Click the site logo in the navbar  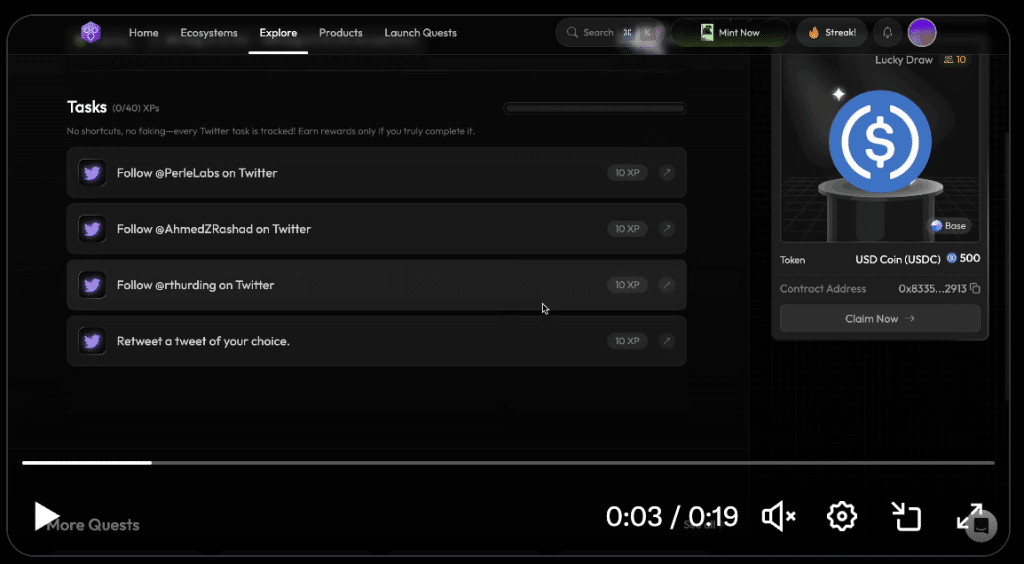tap(91, 33)
